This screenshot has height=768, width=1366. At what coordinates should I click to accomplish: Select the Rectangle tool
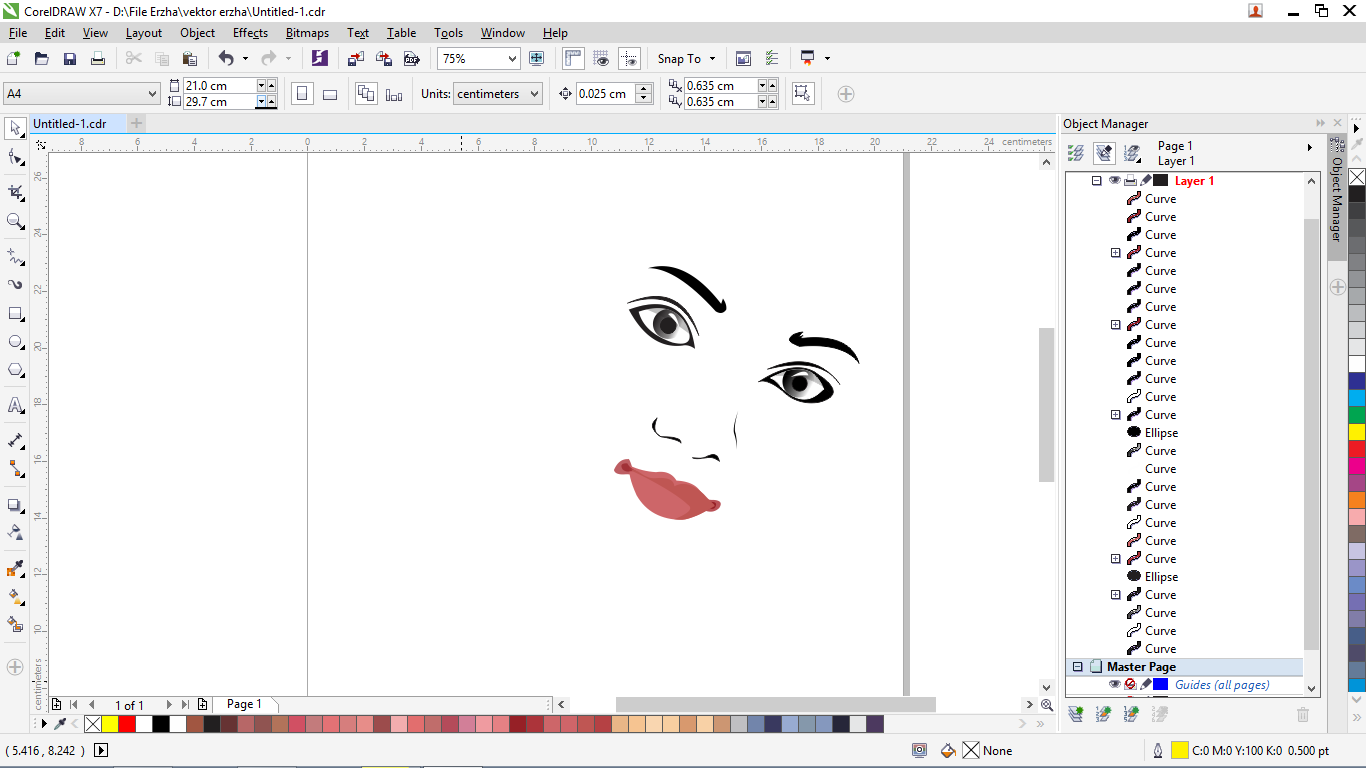point(15,314)
